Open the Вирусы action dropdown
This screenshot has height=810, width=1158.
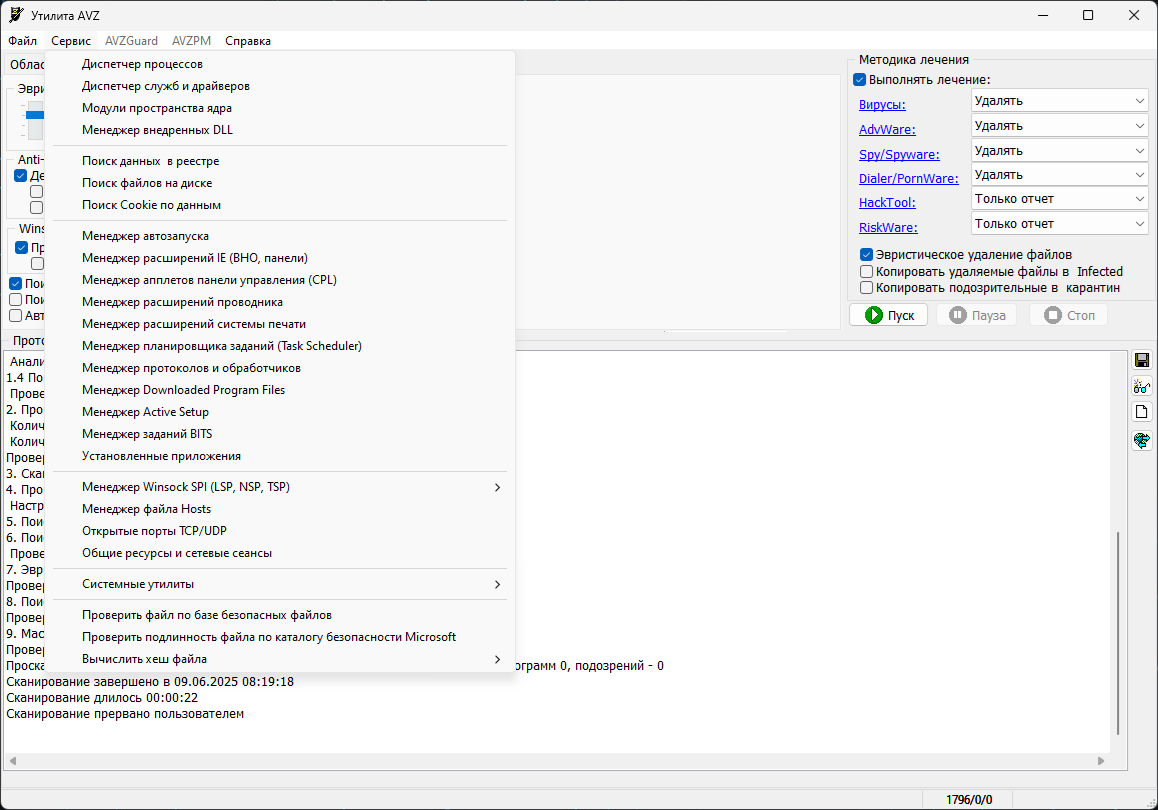pos(1060,101)
